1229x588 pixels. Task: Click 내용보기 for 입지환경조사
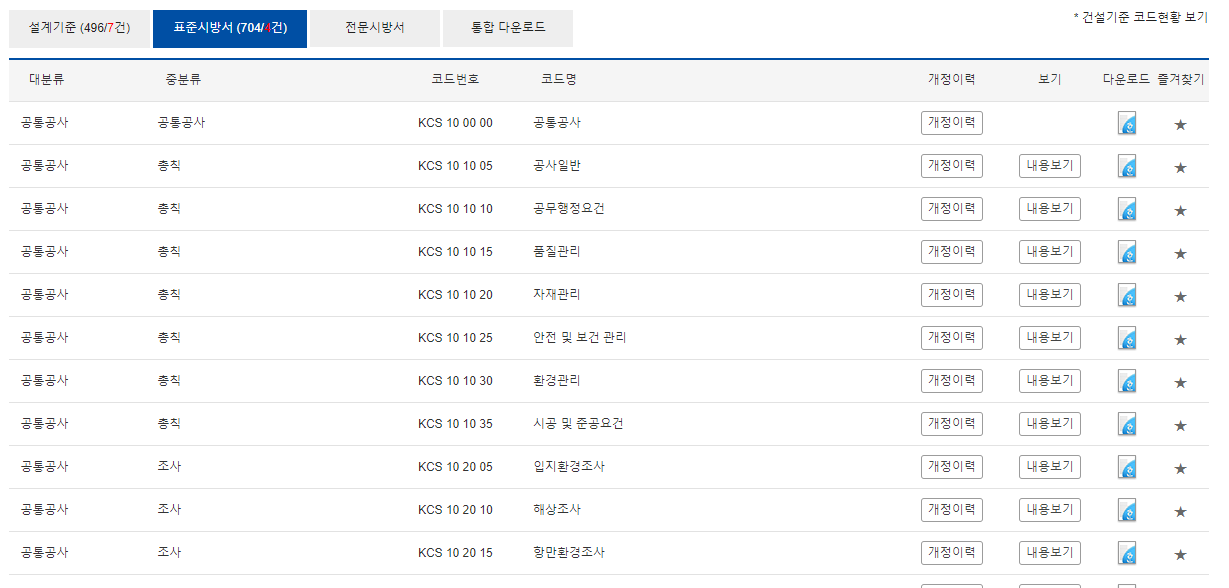[1050, 467]
